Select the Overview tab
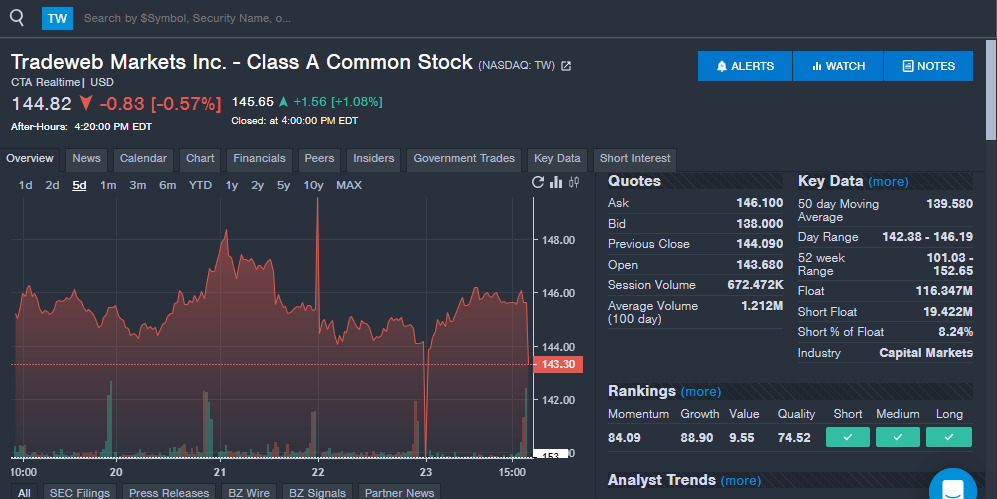997x499 pixels. 30,159
